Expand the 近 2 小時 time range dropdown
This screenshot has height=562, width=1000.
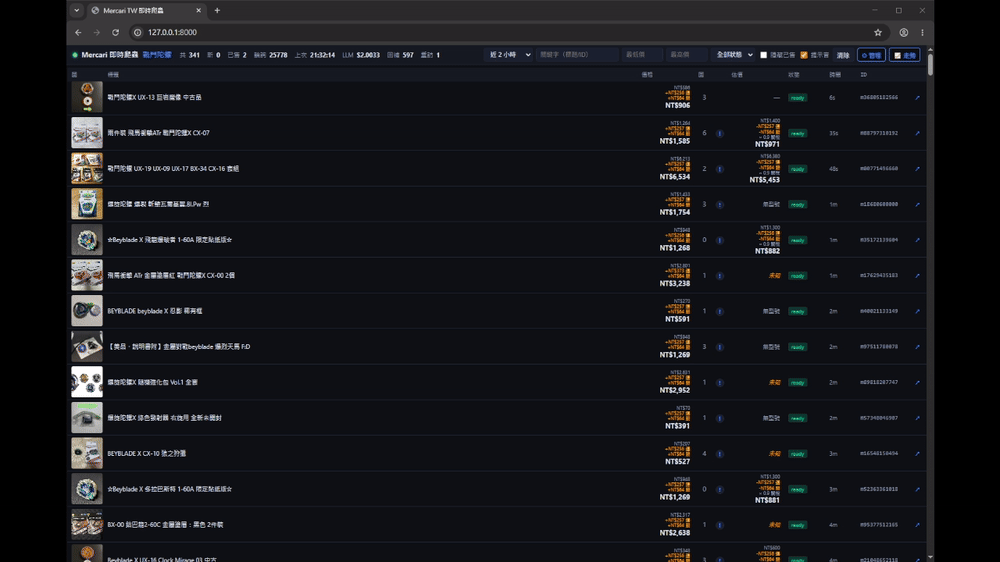pos(509,55)
